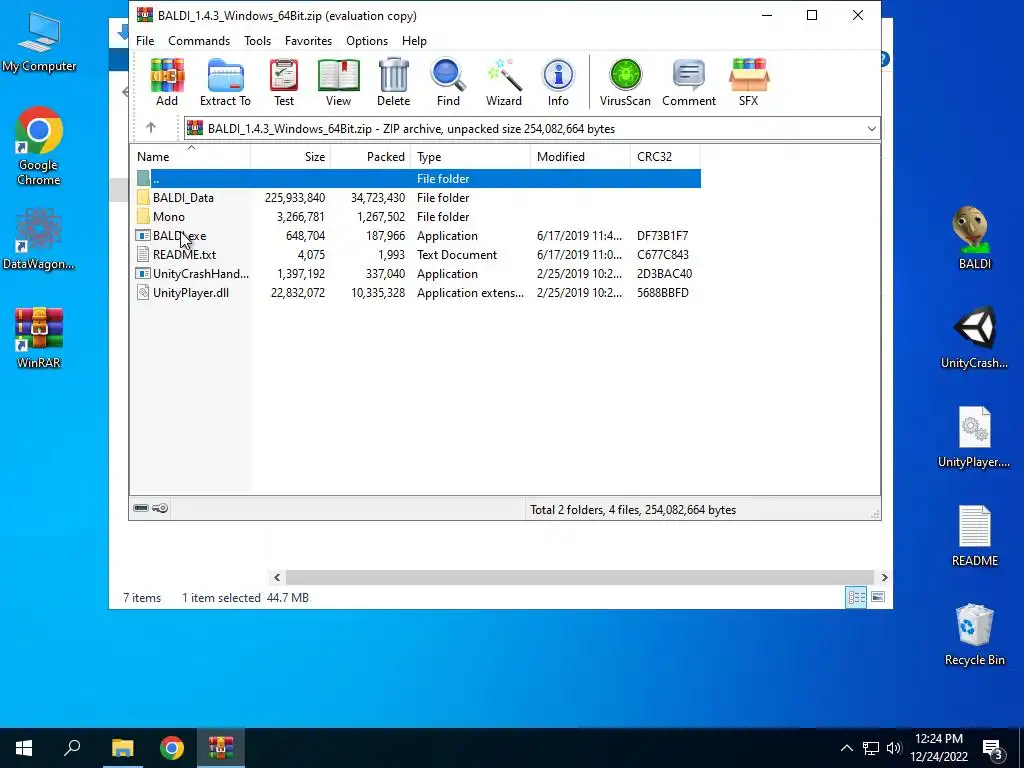Open Google Chrome desktop shortcut

click(39, 146)
